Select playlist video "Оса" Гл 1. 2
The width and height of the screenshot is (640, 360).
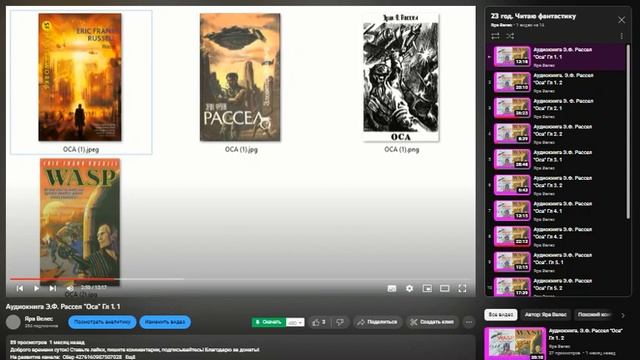556,82
